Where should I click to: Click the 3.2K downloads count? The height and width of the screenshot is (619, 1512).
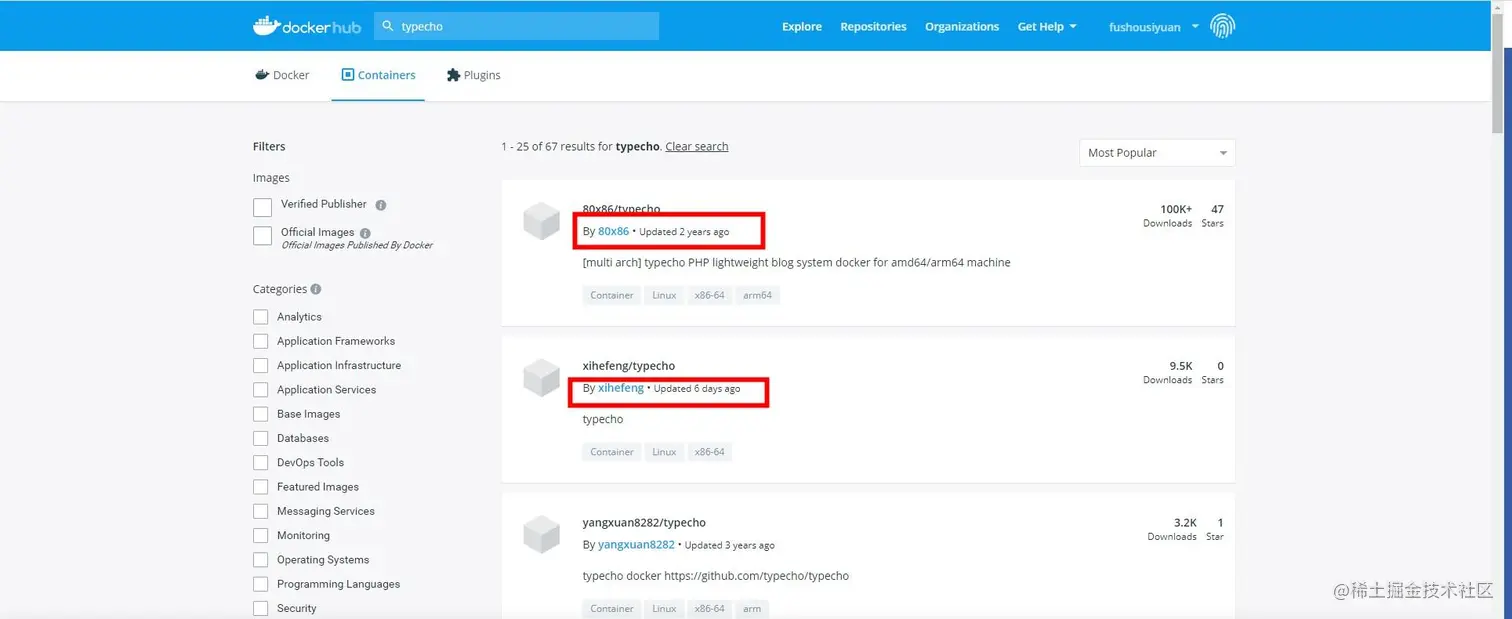tap(1185, 523)
